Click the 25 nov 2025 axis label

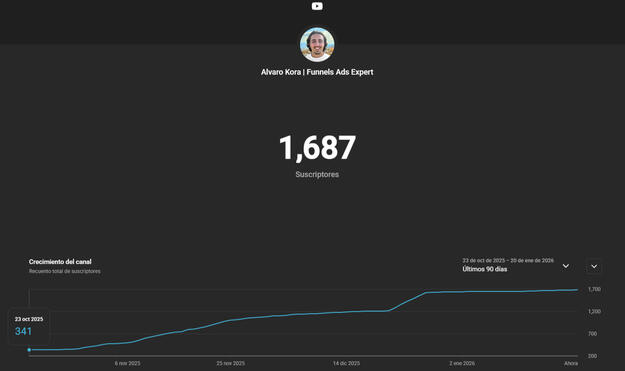point(230,363)
